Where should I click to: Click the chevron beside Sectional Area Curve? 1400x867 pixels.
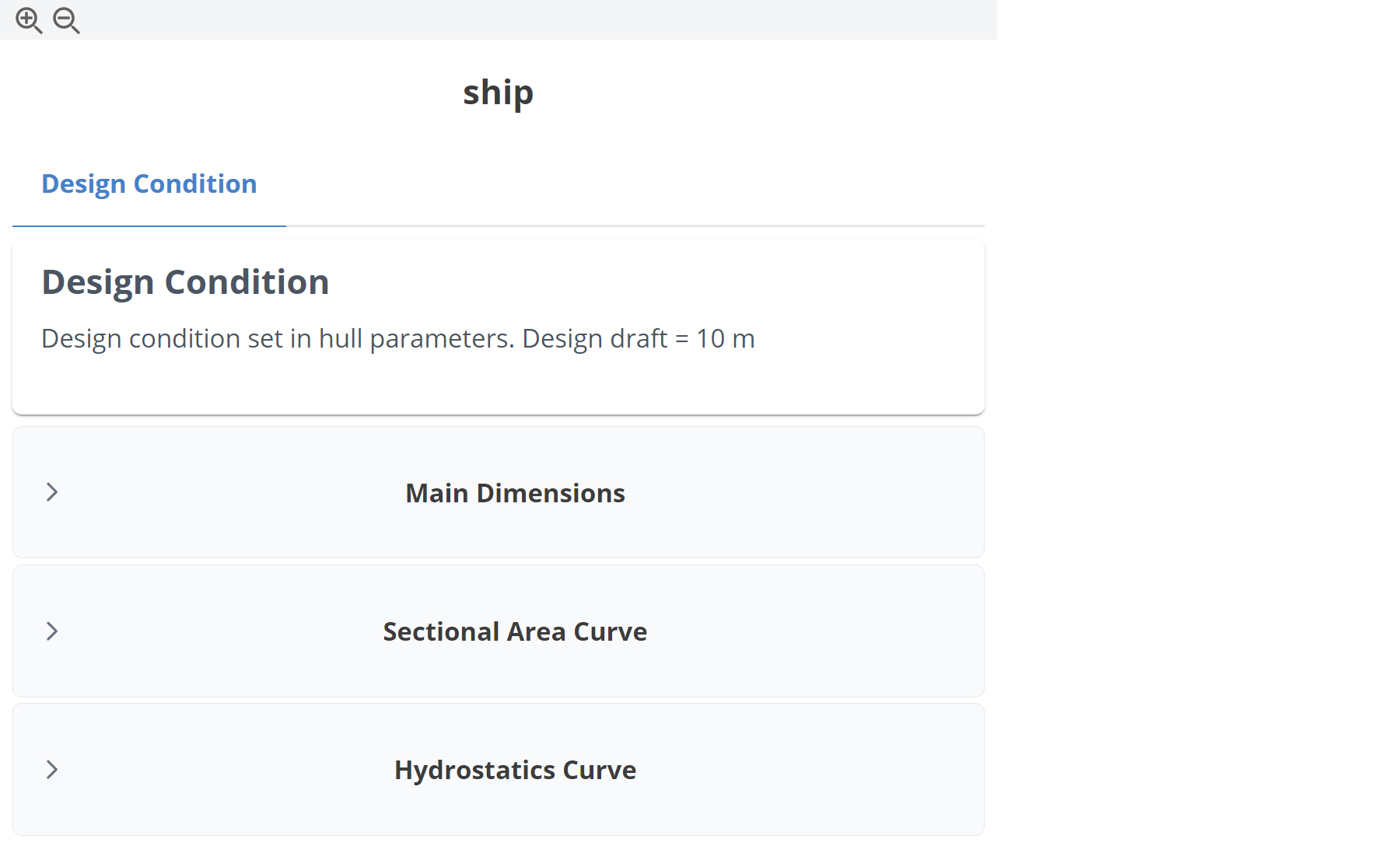click(52, 631)
